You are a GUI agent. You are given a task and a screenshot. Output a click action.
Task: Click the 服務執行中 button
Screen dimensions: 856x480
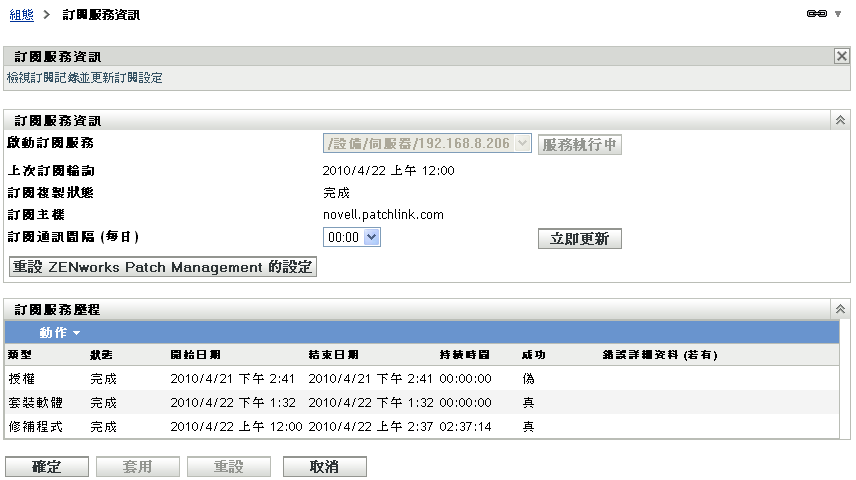coord(580,145)
